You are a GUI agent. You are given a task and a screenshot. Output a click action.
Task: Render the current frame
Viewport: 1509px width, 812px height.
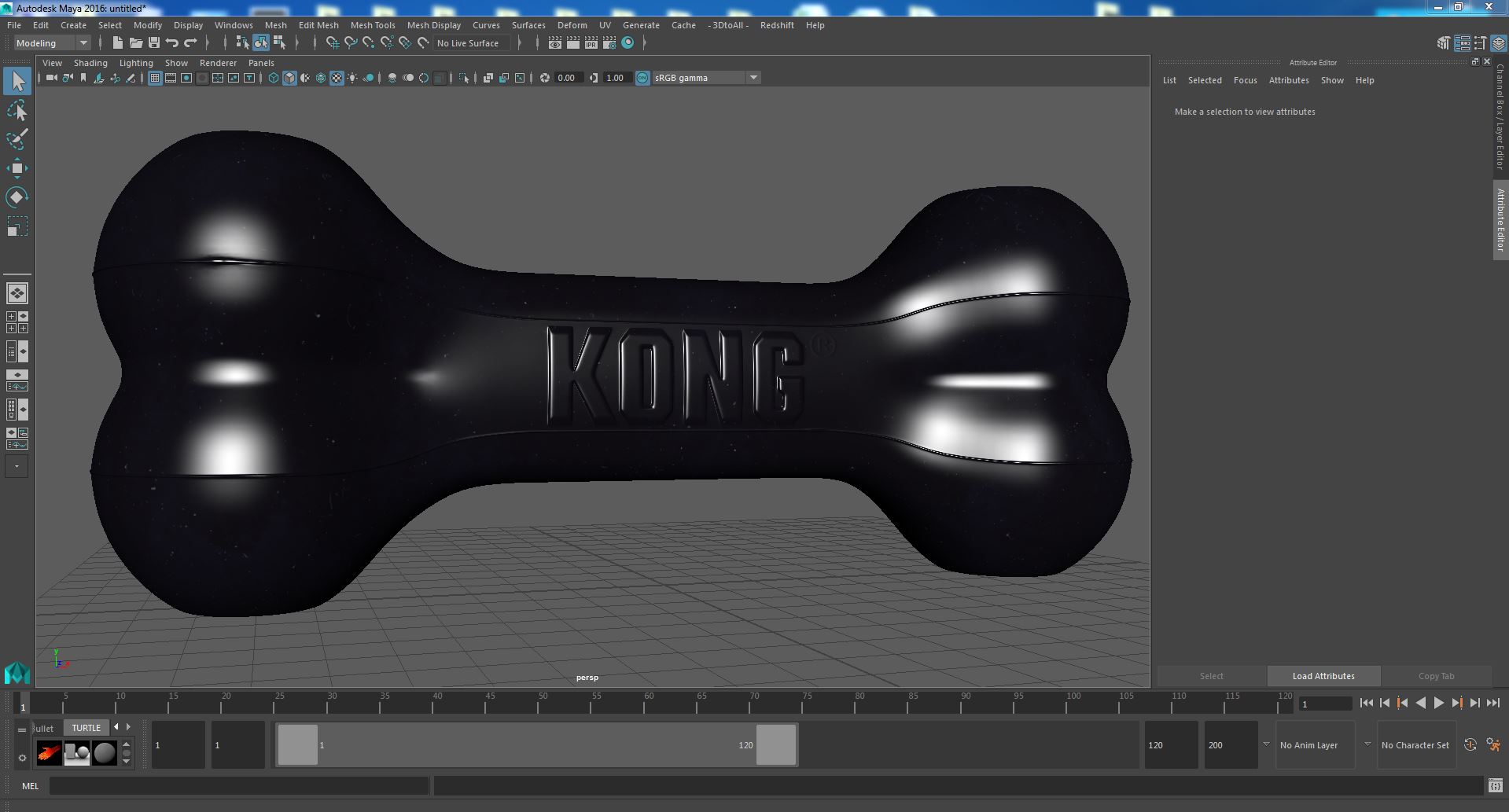pos(573,42)
